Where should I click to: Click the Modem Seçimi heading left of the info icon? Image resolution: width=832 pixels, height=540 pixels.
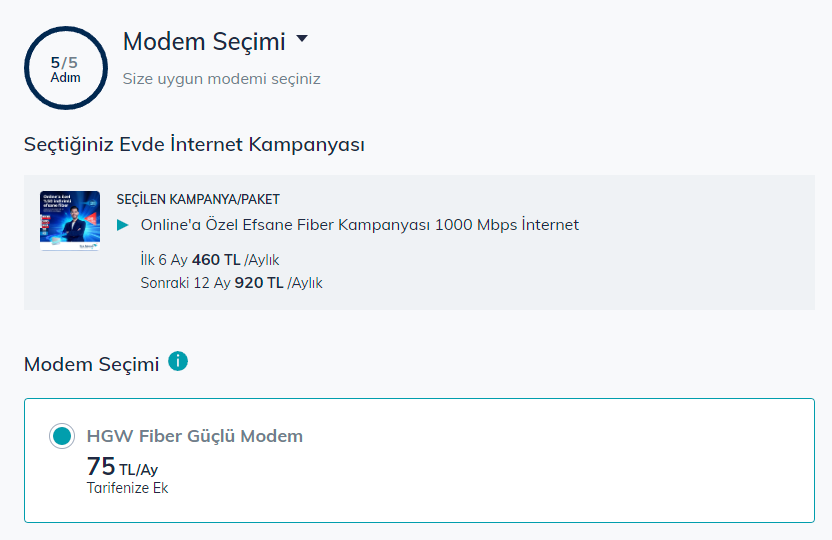(91, 364)
